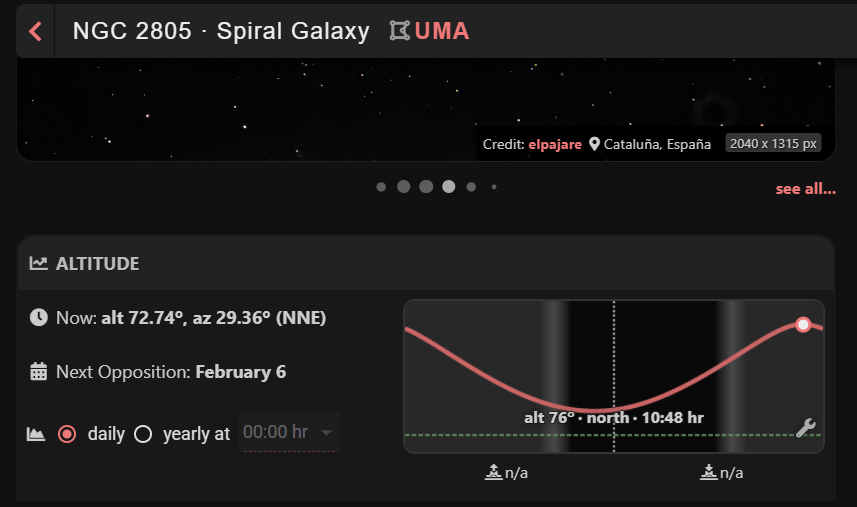This screenshot has height=507, width=857.
Task: Click the rise time icon below chart
Action: (492, 472)
